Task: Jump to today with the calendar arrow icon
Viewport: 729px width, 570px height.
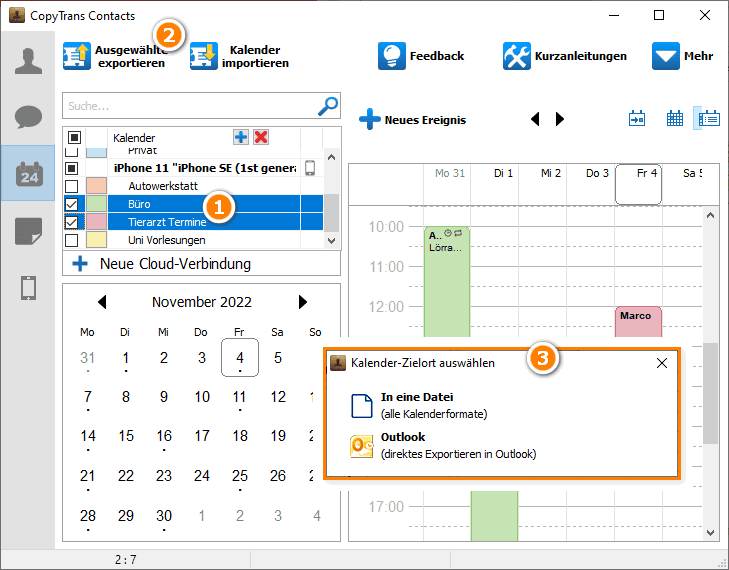Action: point(636,119)
